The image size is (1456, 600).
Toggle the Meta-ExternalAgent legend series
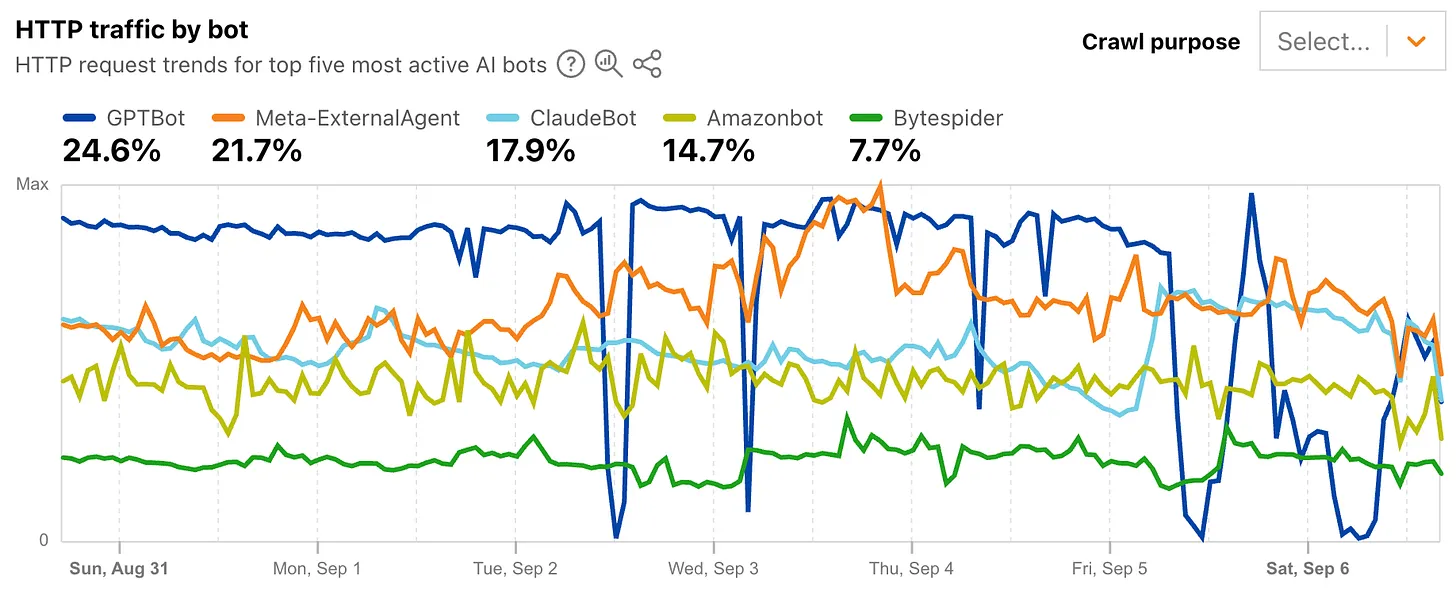click(357, 118)
